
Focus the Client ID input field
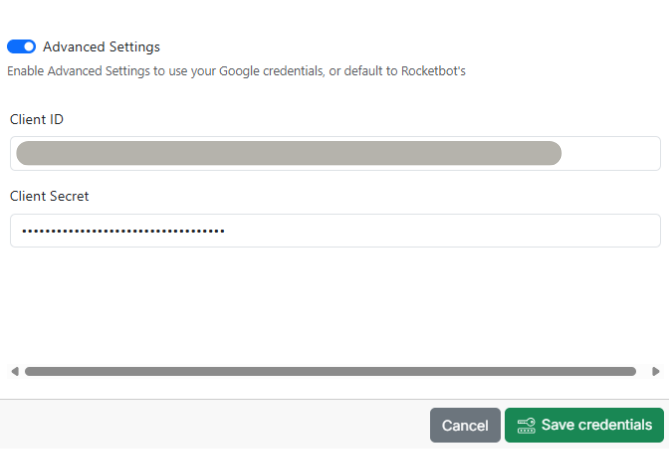(335, 153)
